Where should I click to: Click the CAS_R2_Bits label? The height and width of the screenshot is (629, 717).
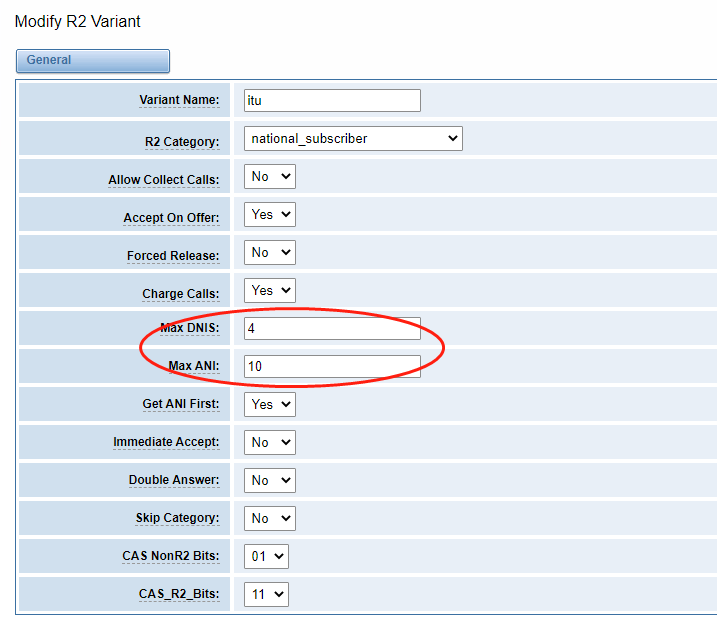(x=179, y=593)
